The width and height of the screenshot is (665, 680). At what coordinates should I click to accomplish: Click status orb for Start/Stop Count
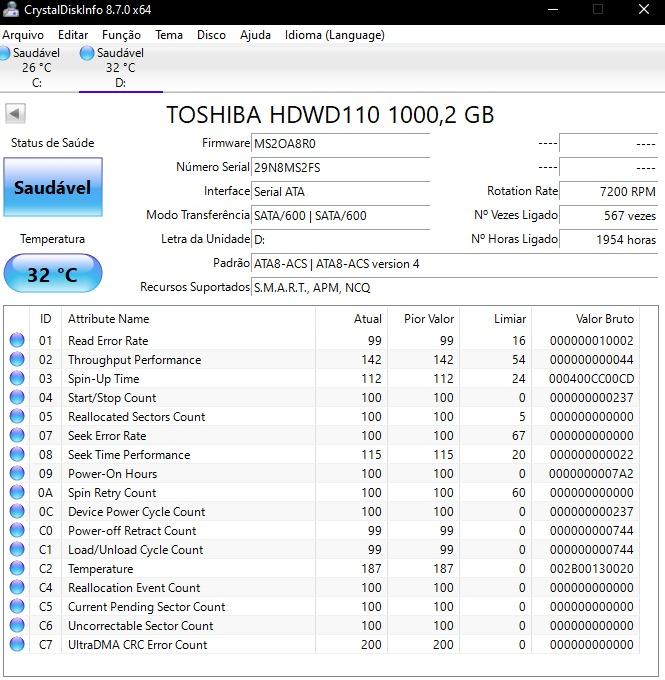[x=17, y=397]
